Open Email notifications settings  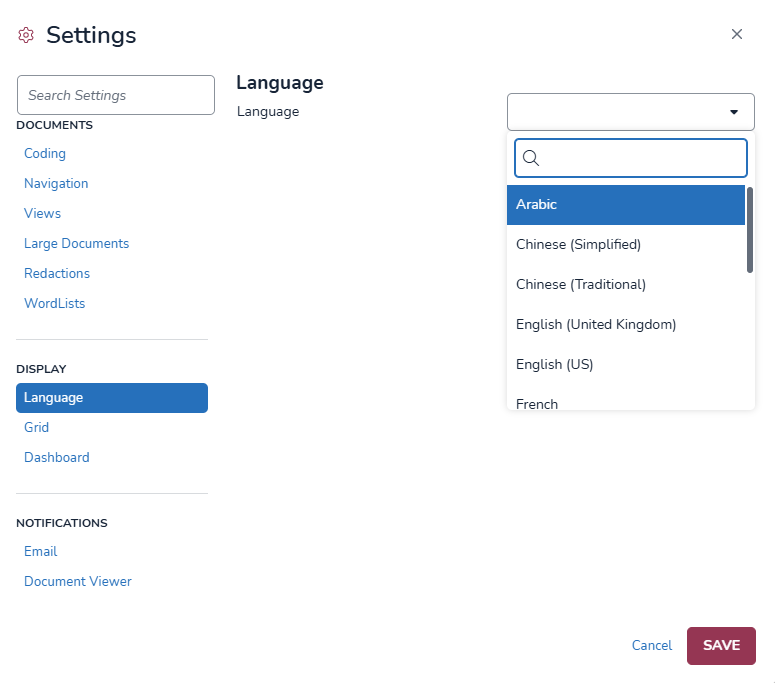pos(41,551)
